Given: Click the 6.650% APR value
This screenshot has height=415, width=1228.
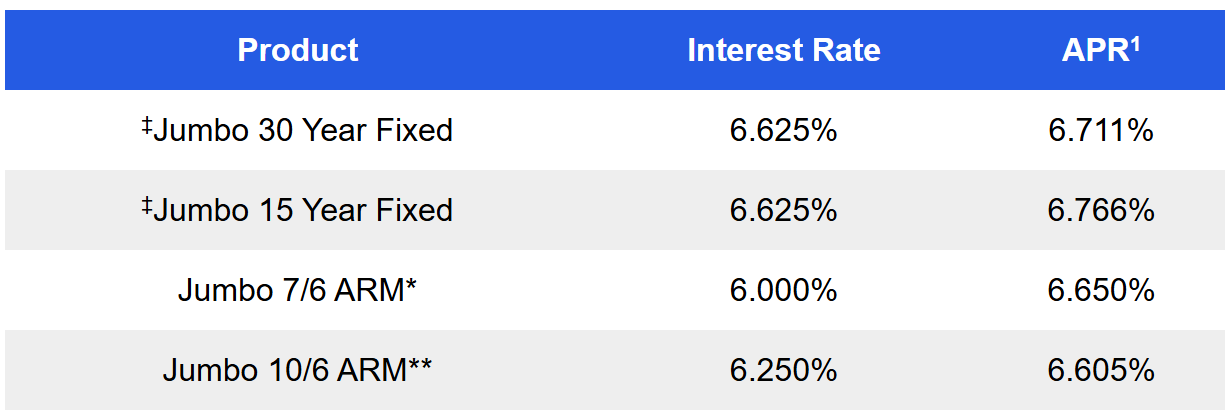Looking at the screenshot, I should pos(1101,290).
